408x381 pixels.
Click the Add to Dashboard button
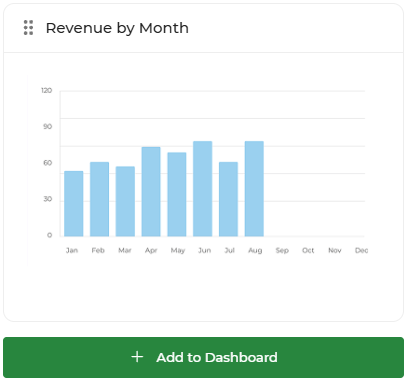click(204, 357)
